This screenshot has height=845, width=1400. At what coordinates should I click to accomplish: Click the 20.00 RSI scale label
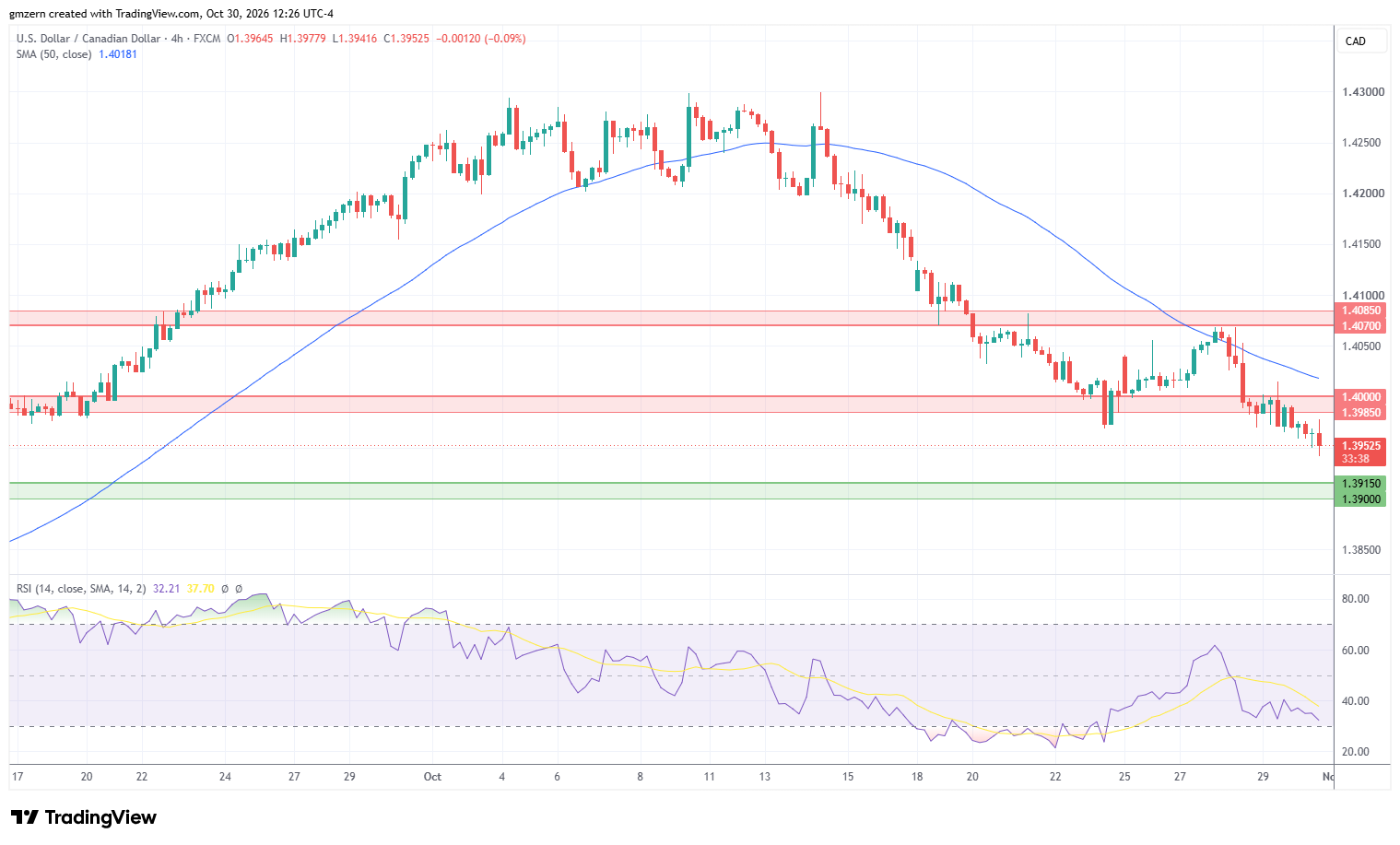tap(1355, 752)
